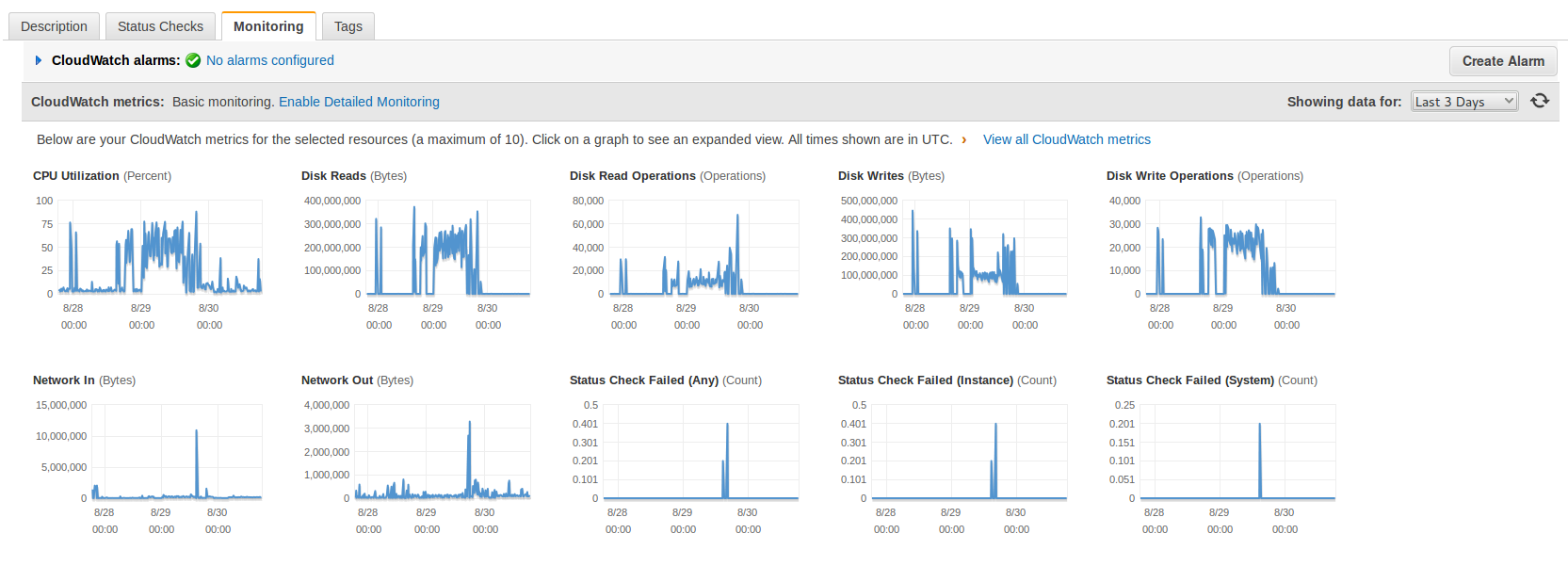Switch to the Status Checks tab
This screenshot has height=566, width=1568.
(160, 26)
